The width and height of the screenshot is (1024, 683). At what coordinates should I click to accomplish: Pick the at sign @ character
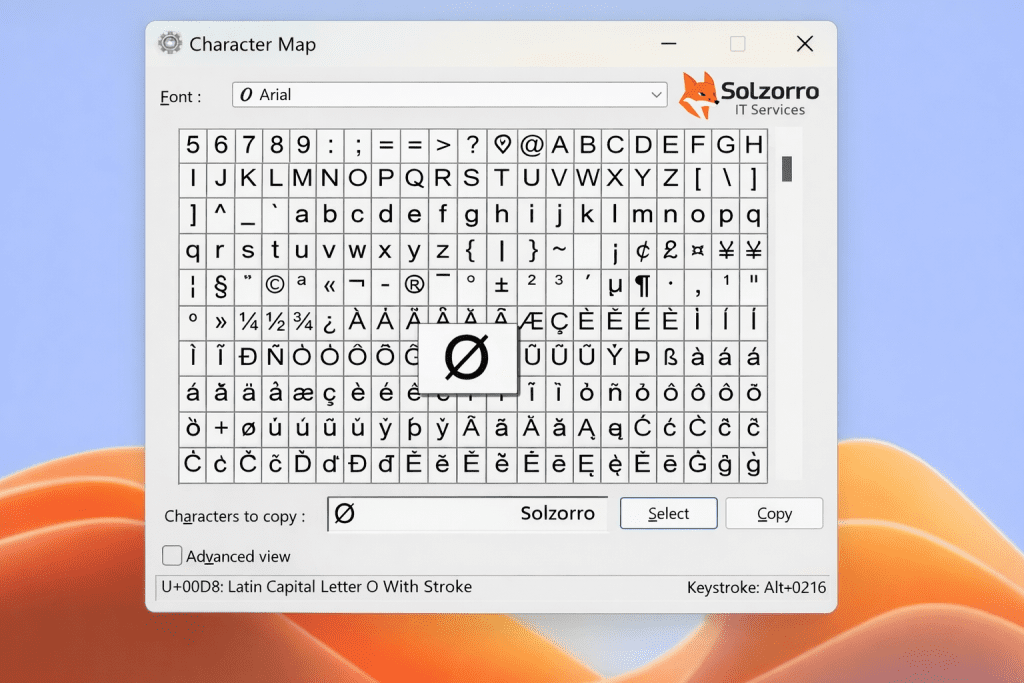pos(531,145)
